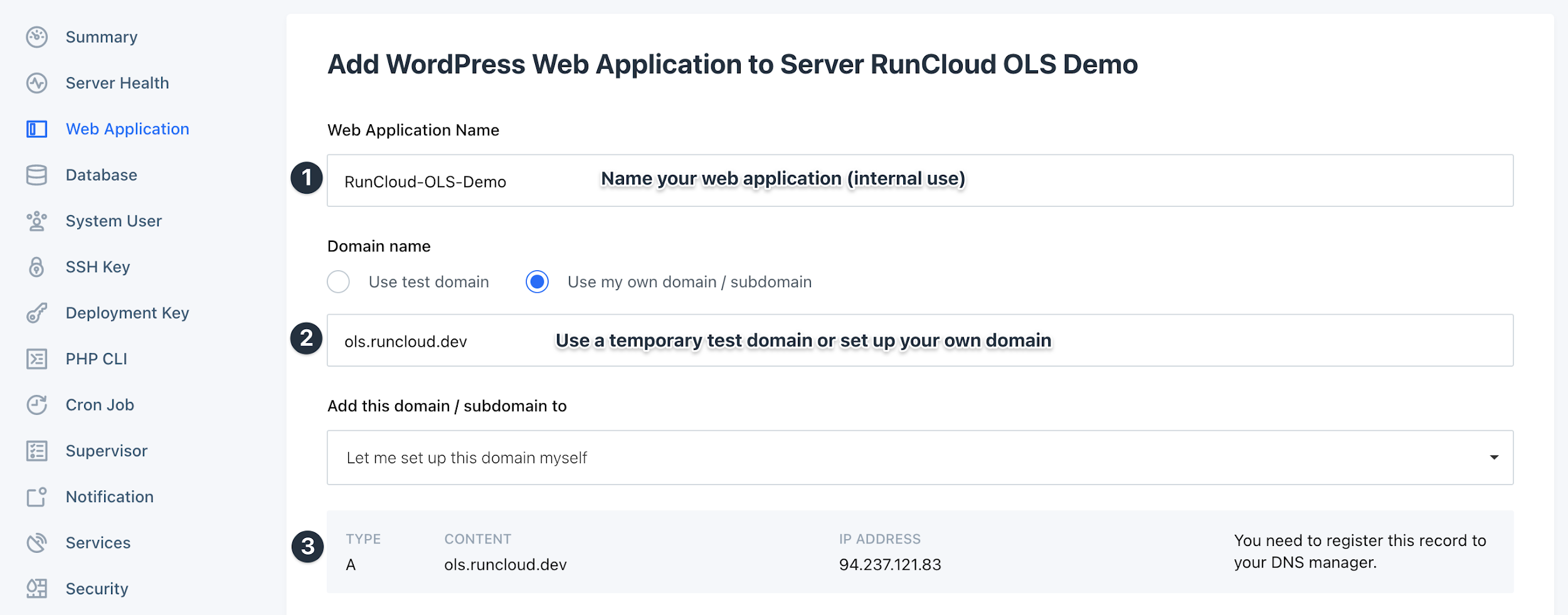Click the 'Domain name' section label
The width and height of the screenshot is (1568, 615).
tap(379, 246)
